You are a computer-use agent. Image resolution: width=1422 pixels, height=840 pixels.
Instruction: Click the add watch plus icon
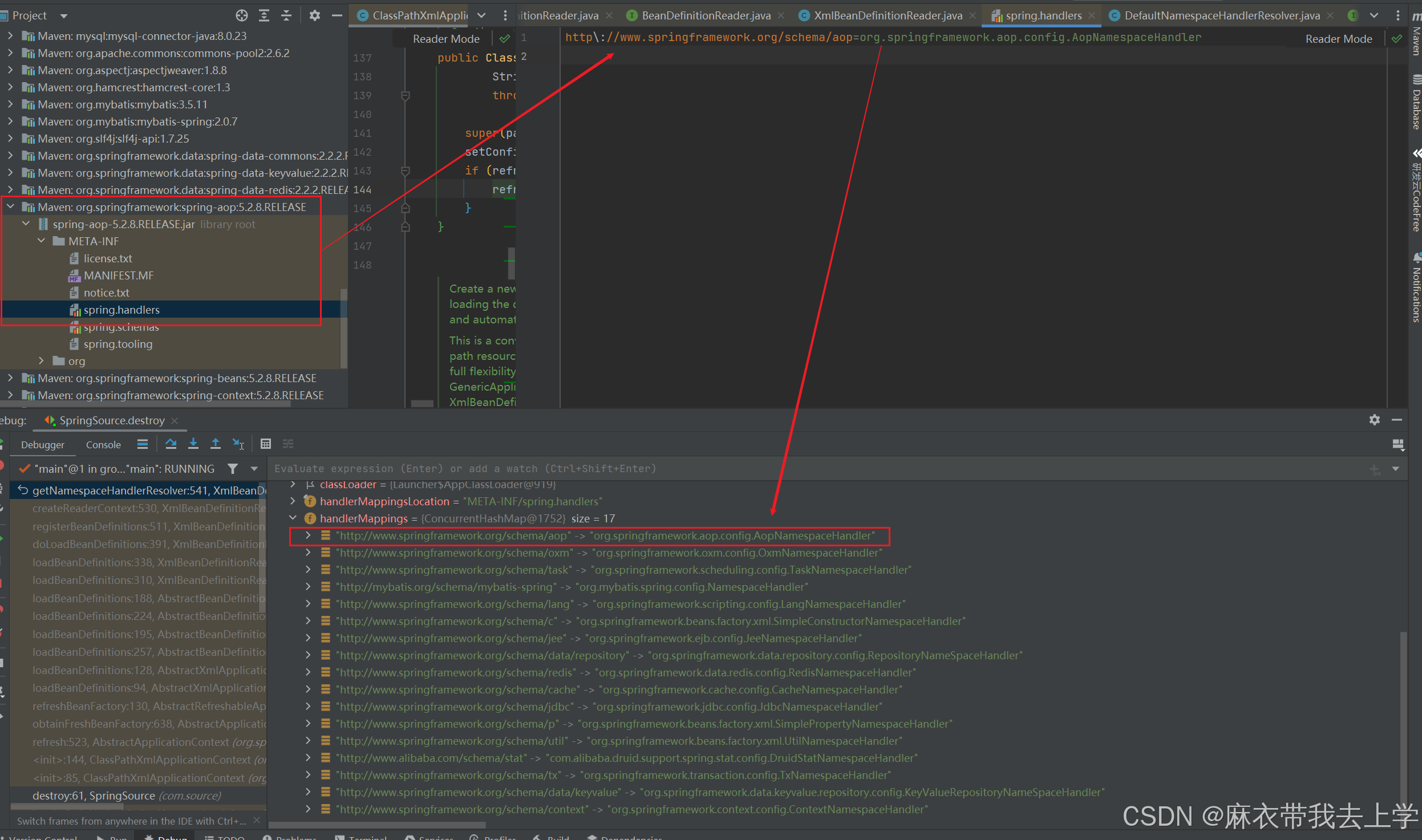[x=1375, y=469]
